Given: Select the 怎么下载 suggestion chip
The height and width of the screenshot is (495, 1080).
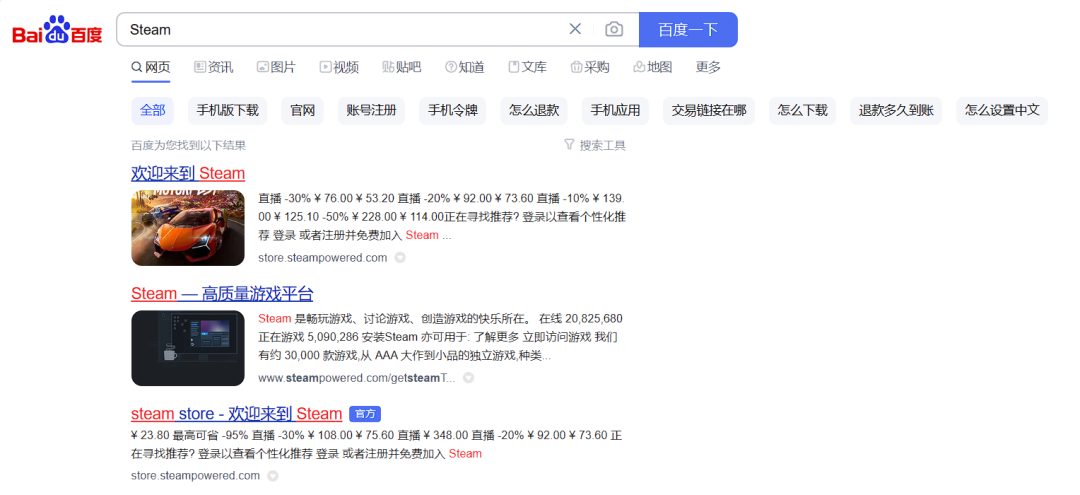Looking at the screenshot, I should coord(802,111).
